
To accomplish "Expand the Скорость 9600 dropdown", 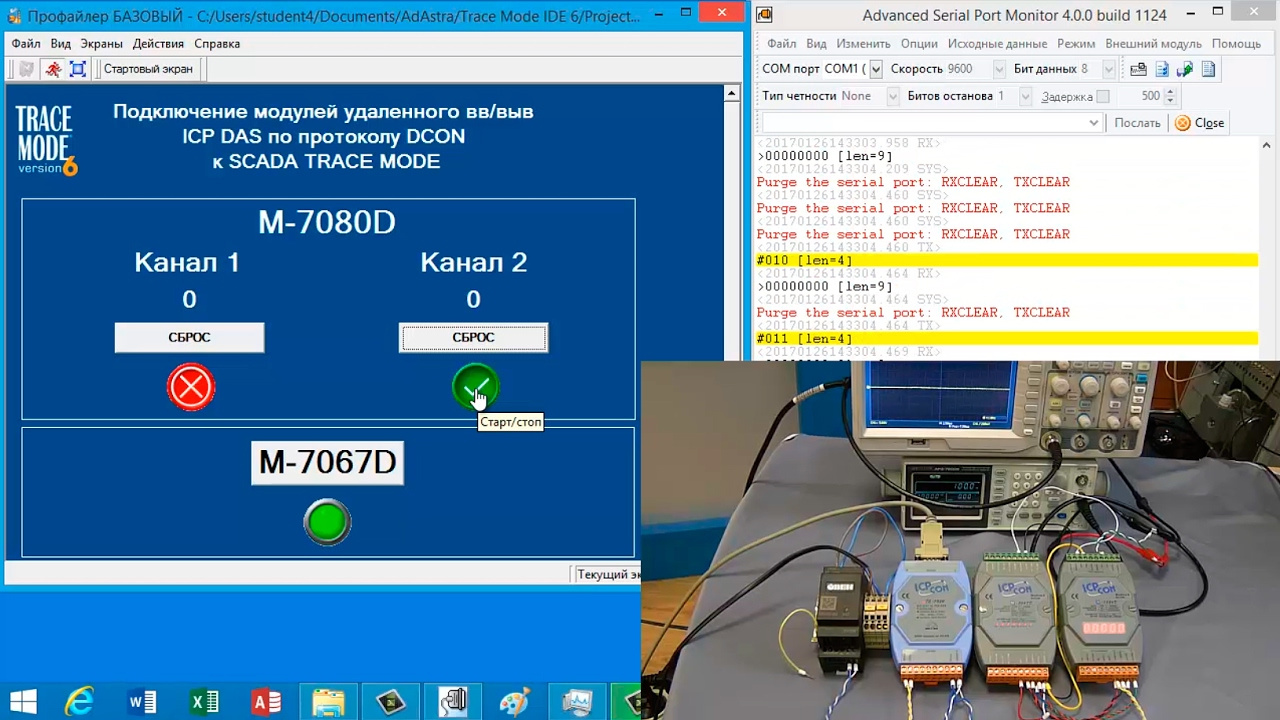I will (999, 69).
